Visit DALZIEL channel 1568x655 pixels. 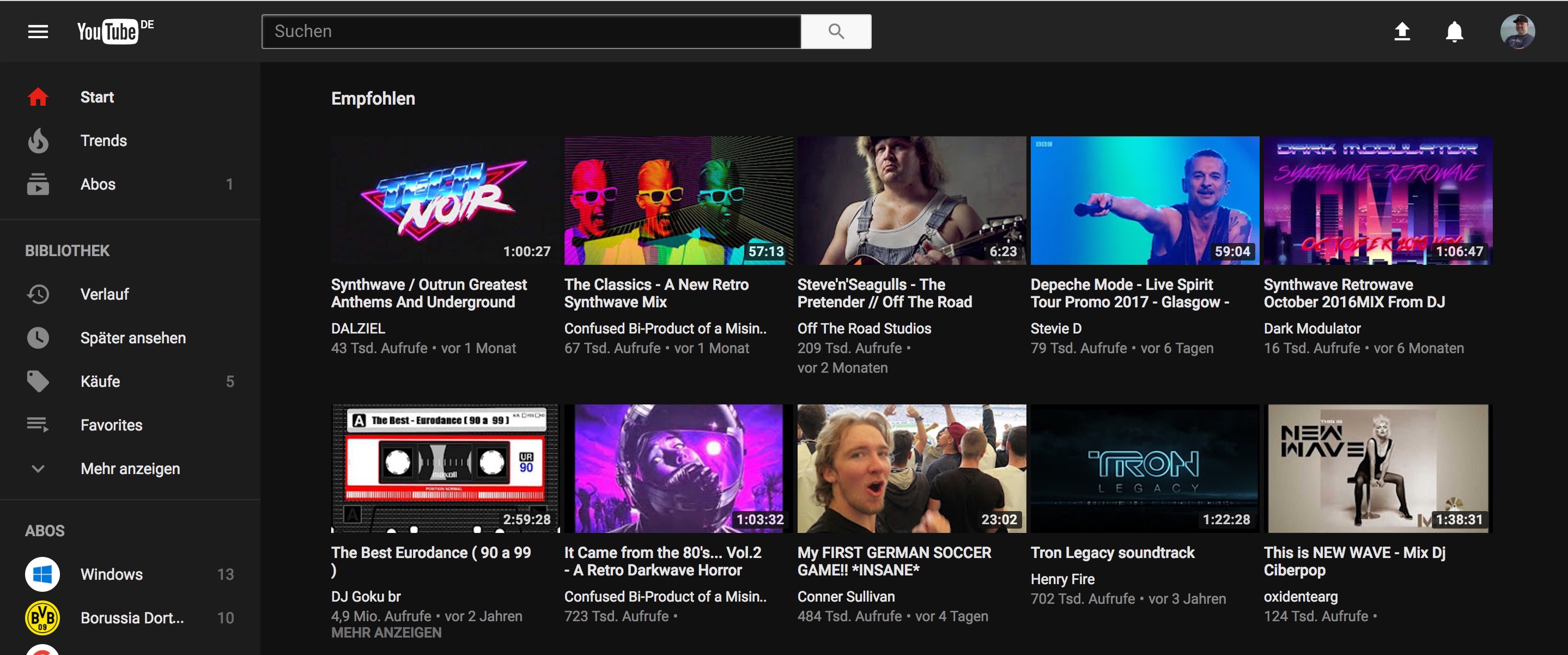coord(358,329)
